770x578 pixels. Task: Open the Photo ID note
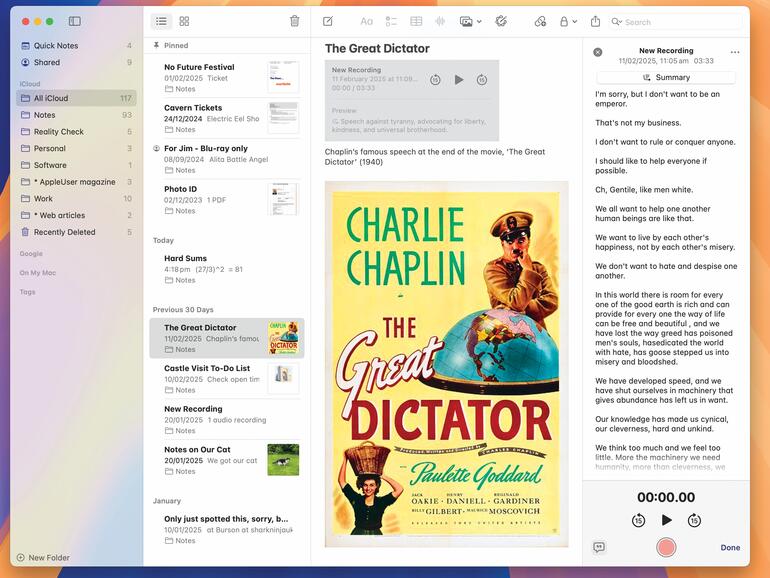(x=227, y=199)
